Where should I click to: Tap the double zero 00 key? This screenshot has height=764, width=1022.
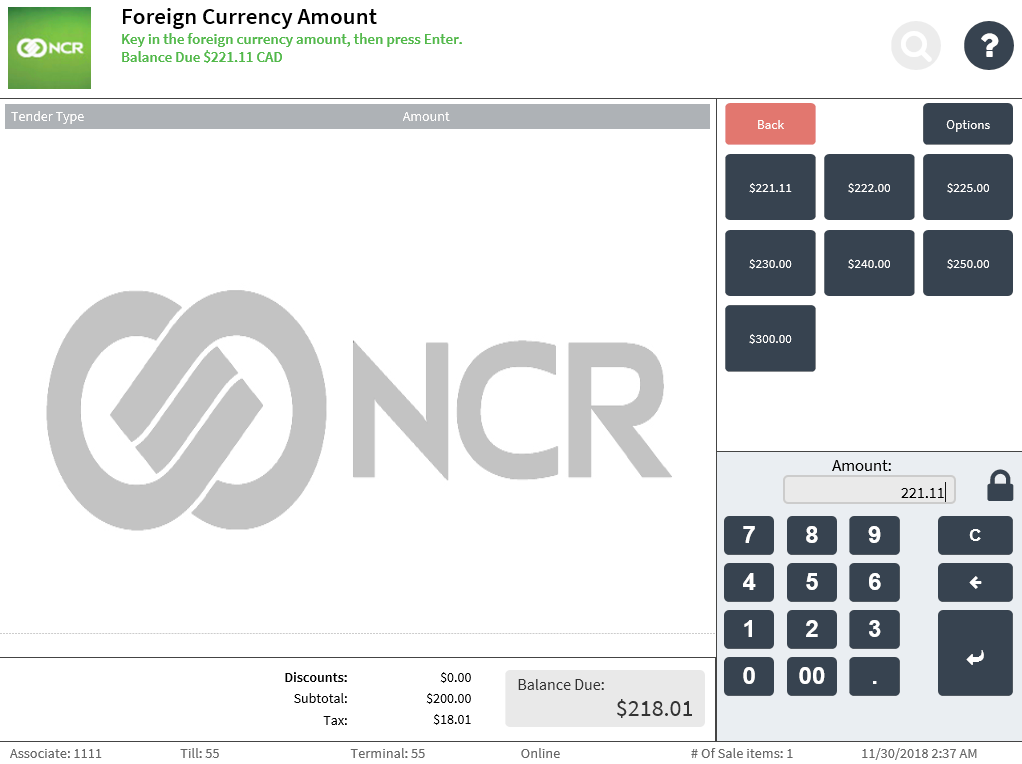tap(811, 676)
